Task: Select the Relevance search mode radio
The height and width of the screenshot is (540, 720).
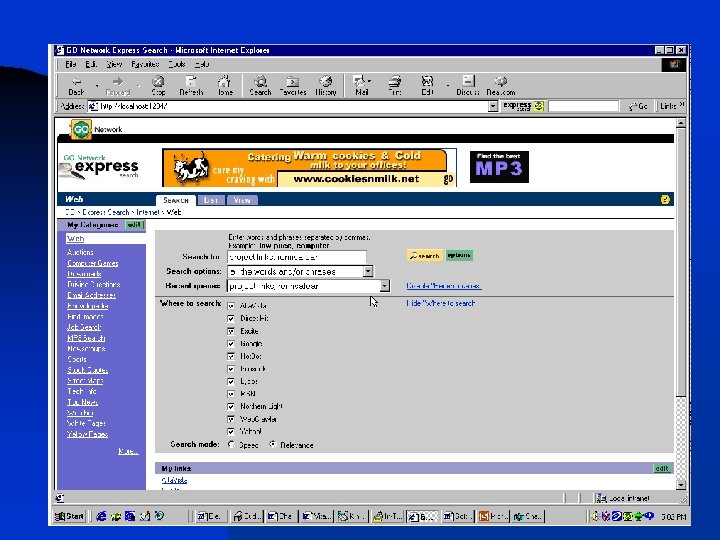Action: coord(273,444)
